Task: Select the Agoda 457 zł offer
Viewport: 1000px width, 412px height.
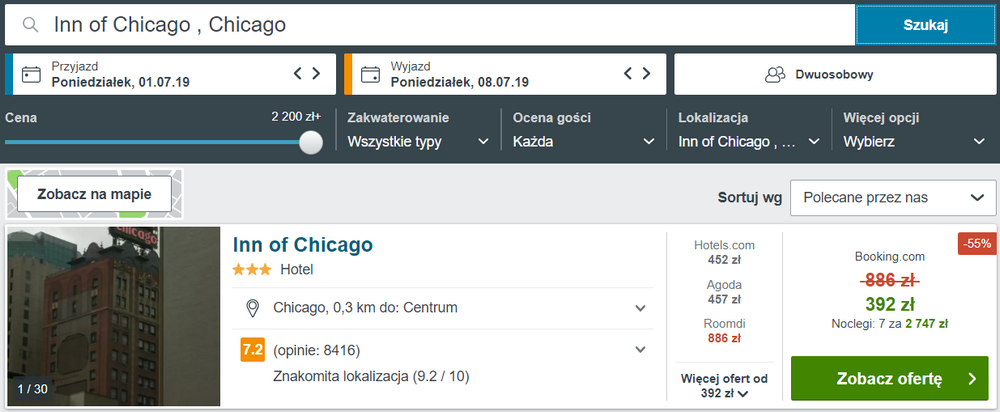Action: pyautogui.click(x=724, y=291)
